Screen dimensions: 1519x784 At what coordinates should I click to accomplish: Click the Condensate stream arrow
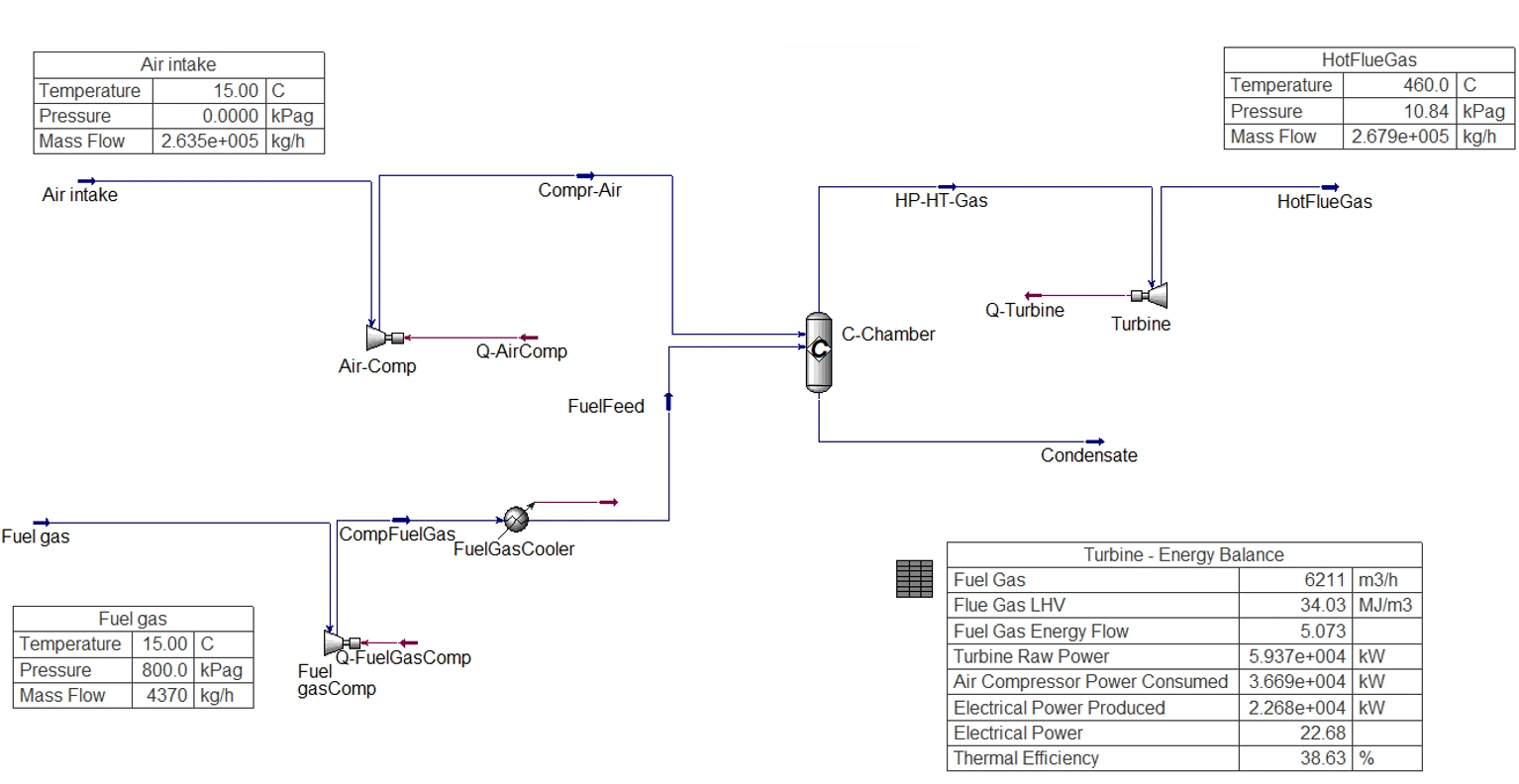point(1095,441)
